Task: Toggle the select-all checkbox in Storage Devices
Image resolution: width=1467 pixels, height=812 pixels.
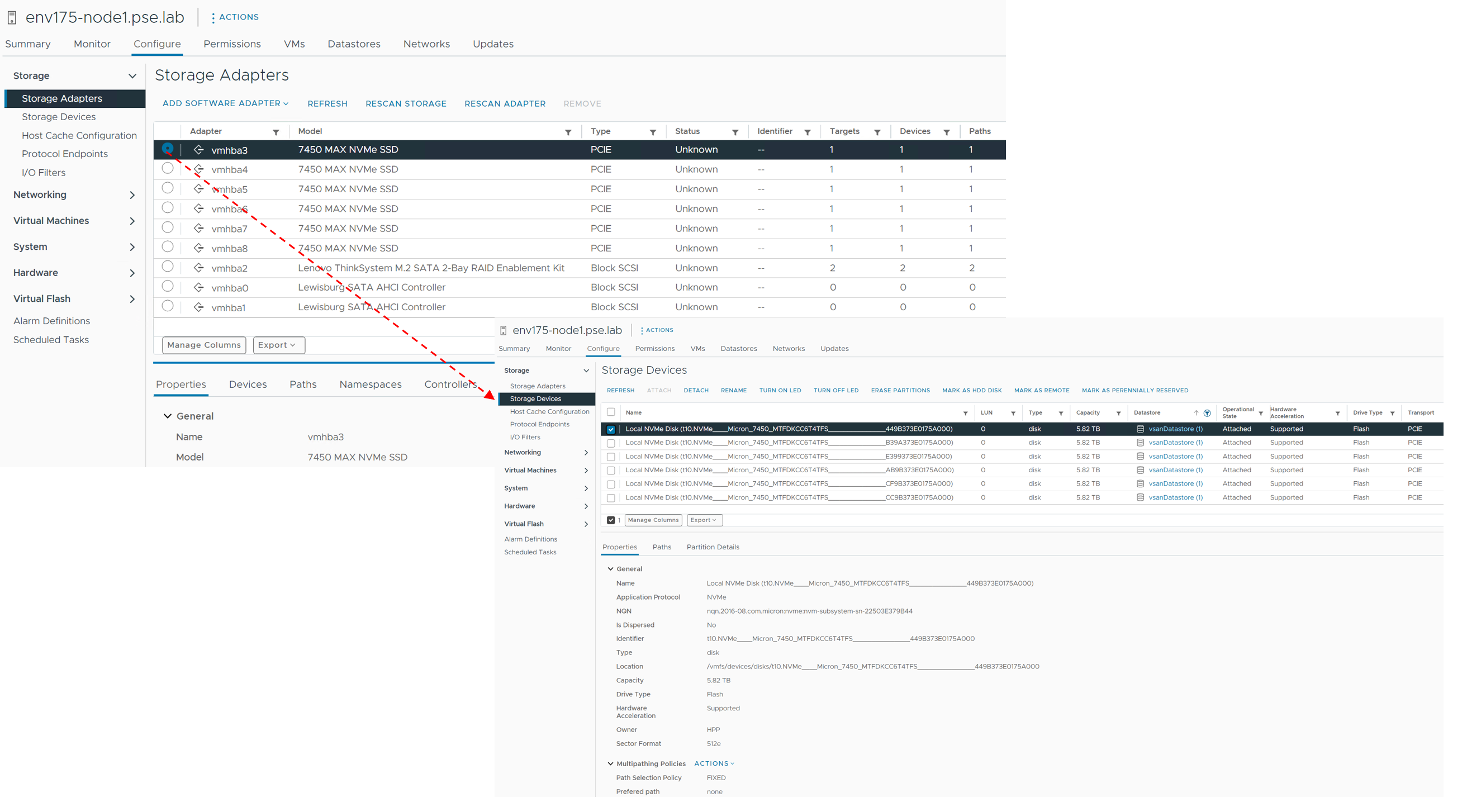Action: tap(610, 412)
